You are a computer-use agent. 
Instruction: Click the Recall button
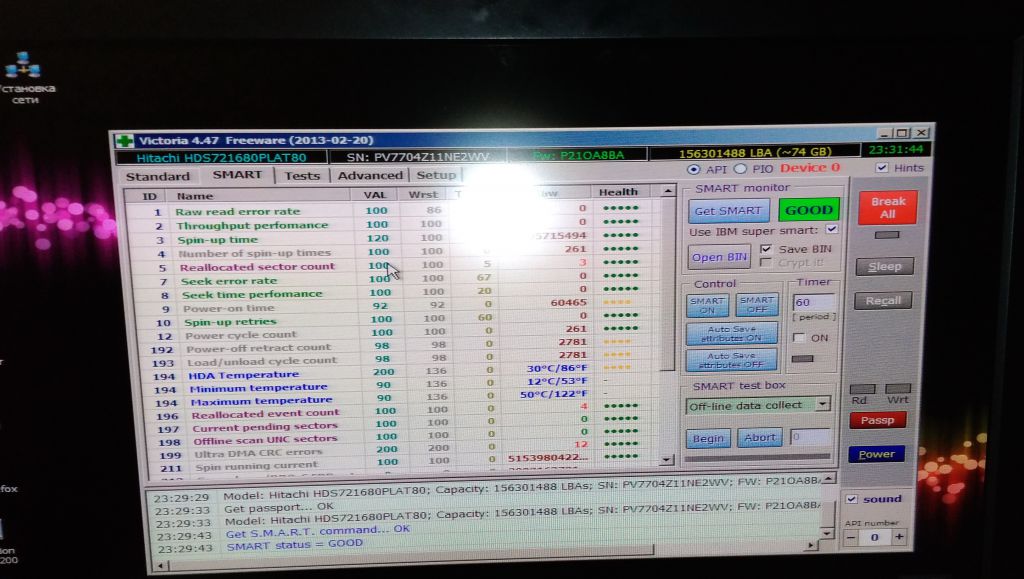(x=883, y=301)
